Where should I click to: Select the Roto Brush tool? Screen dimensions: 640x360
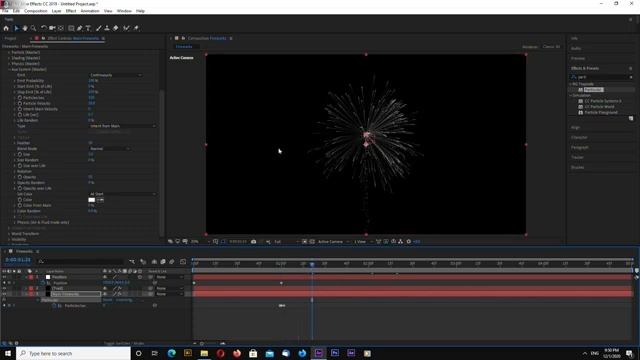click(x=126, y=28)
